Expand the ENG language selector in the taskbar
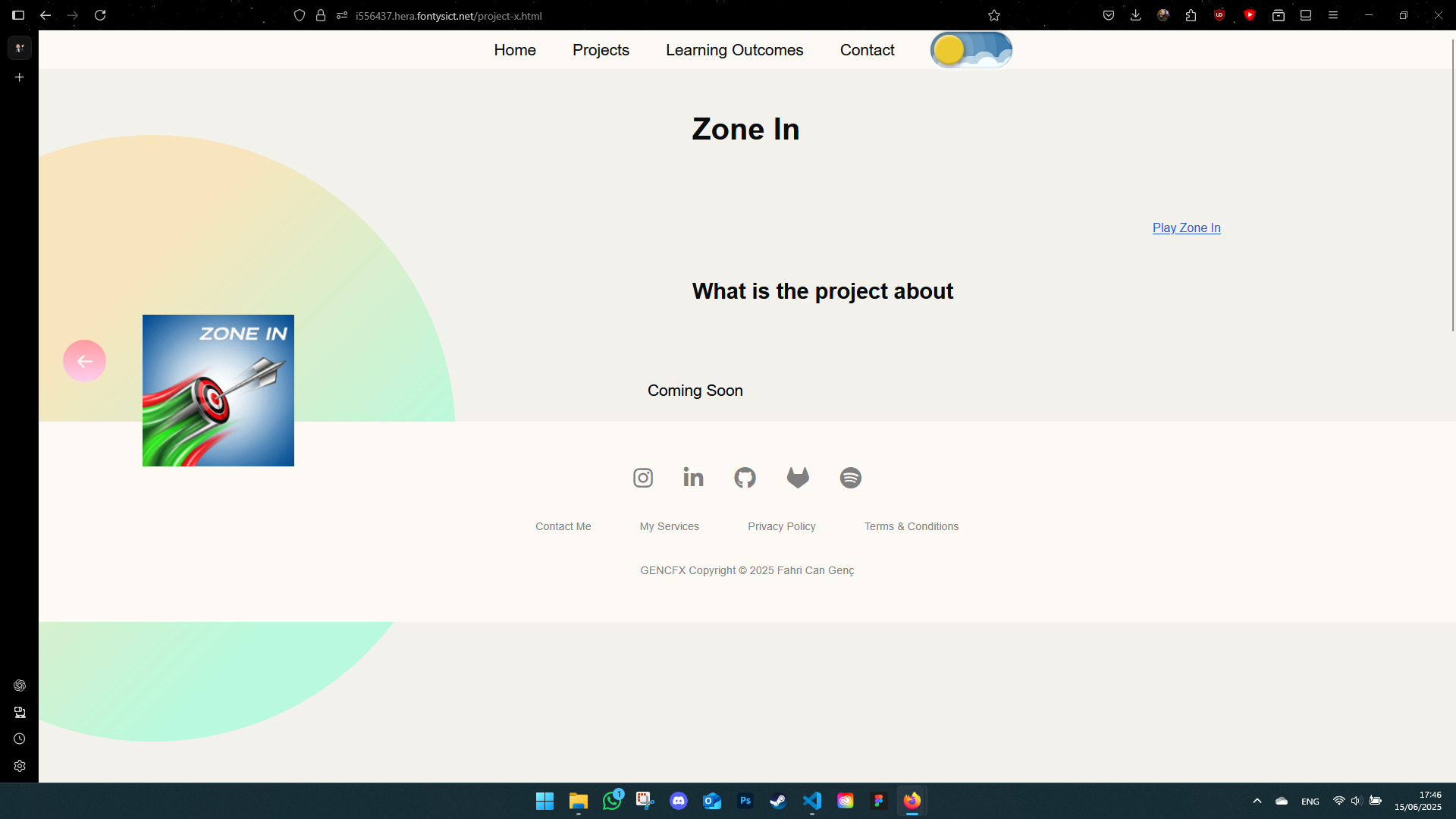Image resolution: width=1456 pixels, height=819 pixels. coord(1310,801)
